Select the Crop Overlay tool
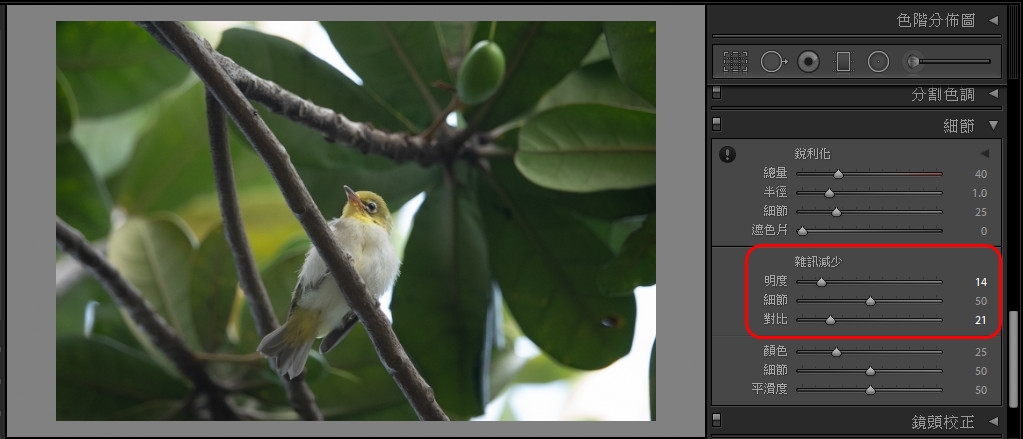 [x=735, y=62]
